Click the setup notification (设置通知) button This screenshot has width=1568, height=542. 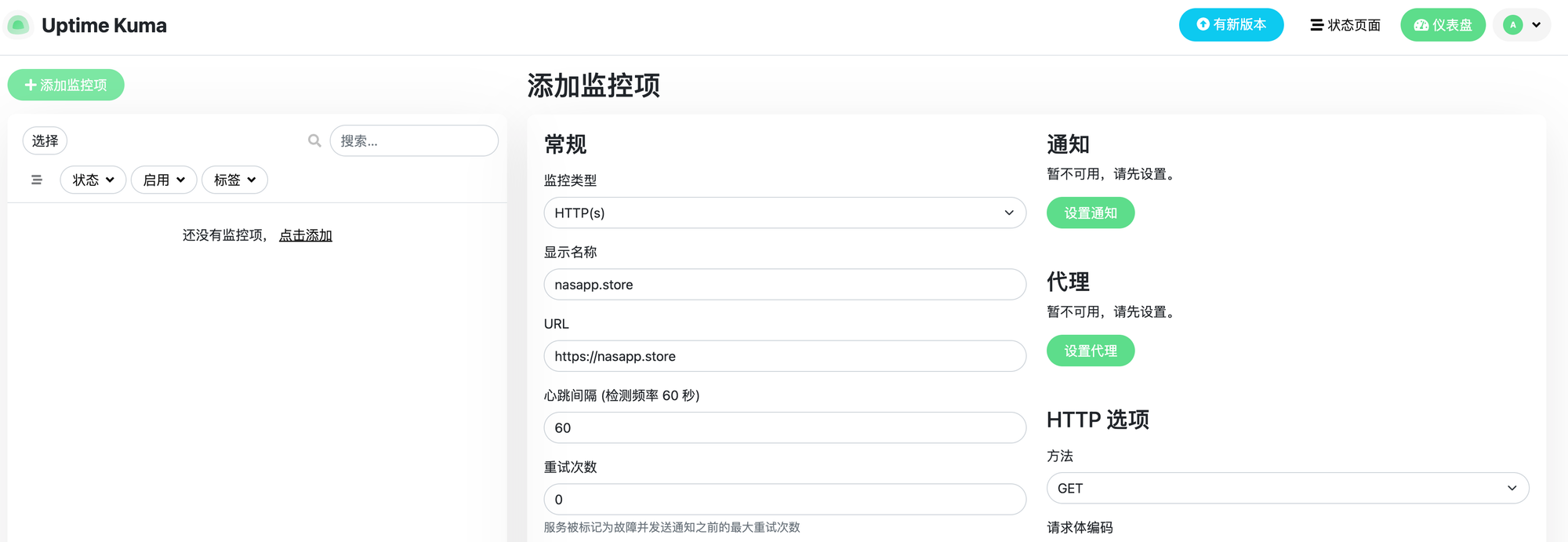pyautogui.click(x=1090, y=213)
